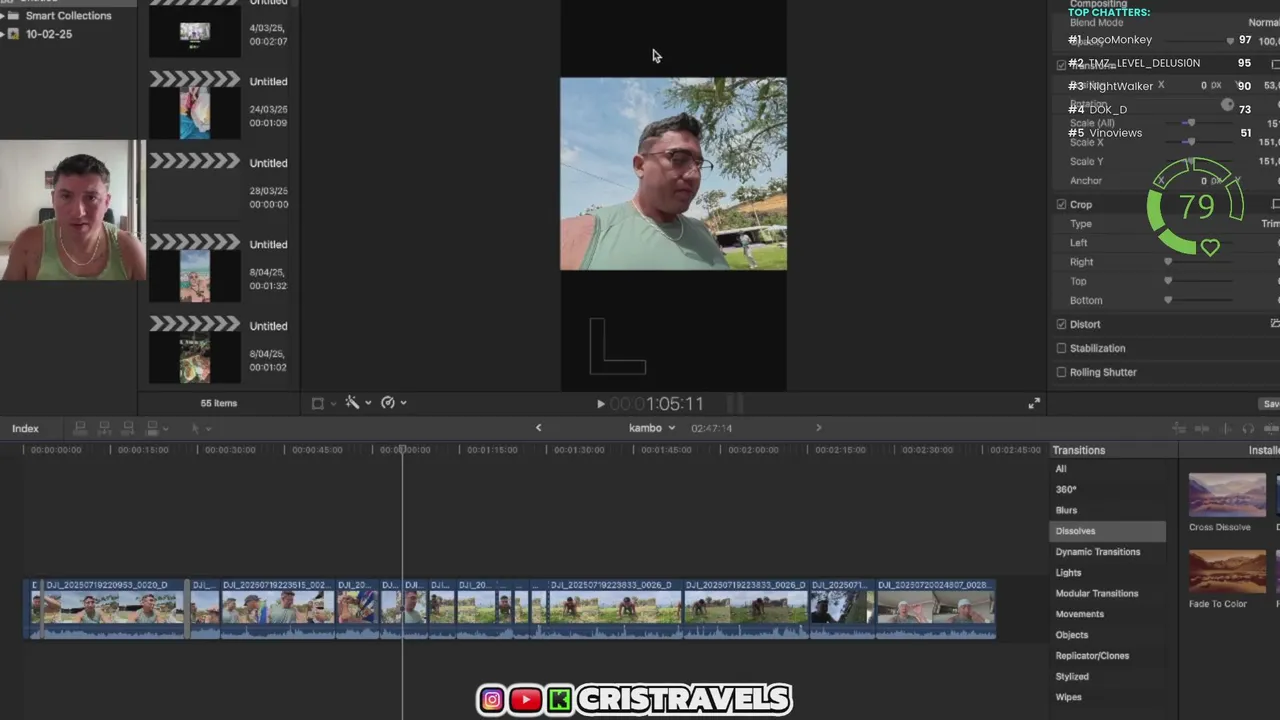The height and width of the screenshot is (720, 1280).
Task: Go back in timeline history
Action: (x=538, y=428)
